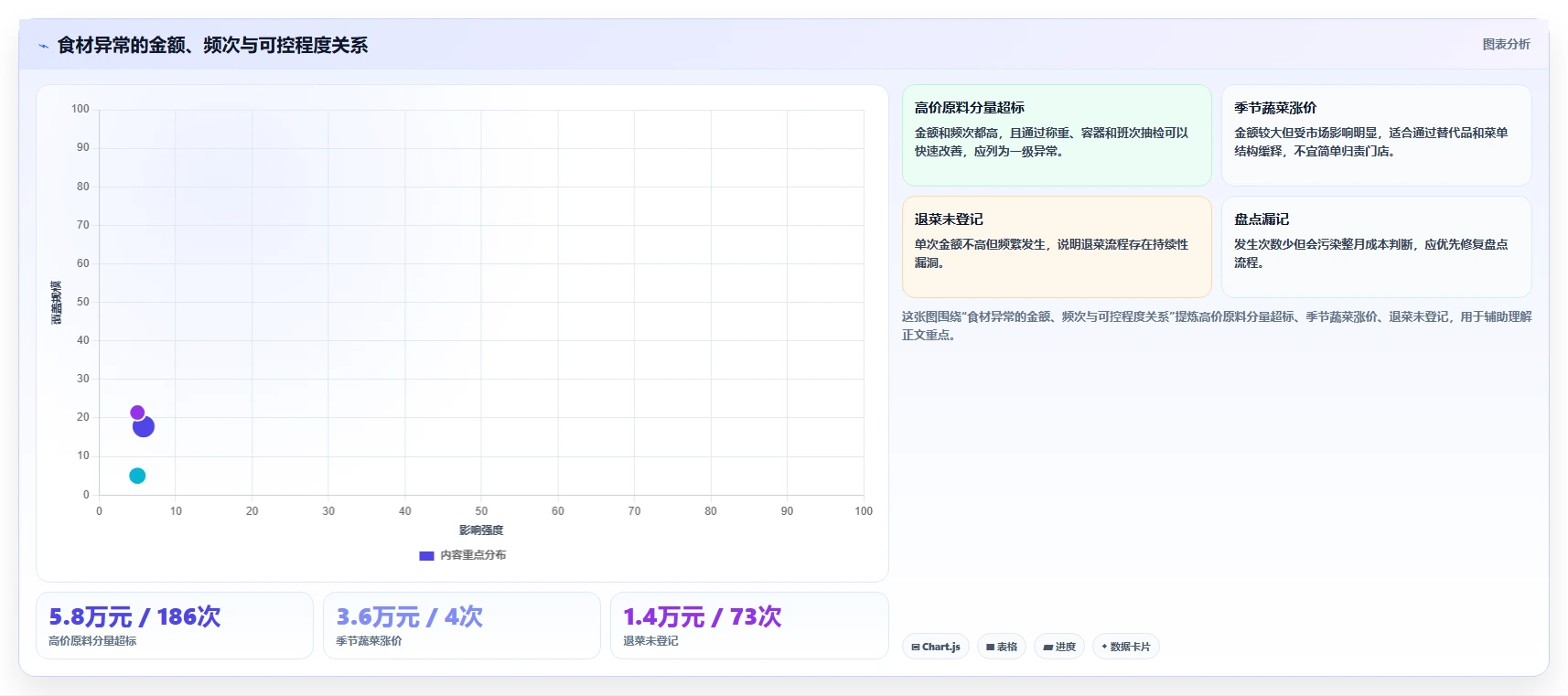Click the title icon beside 食材异常的金额

(43, 46)
